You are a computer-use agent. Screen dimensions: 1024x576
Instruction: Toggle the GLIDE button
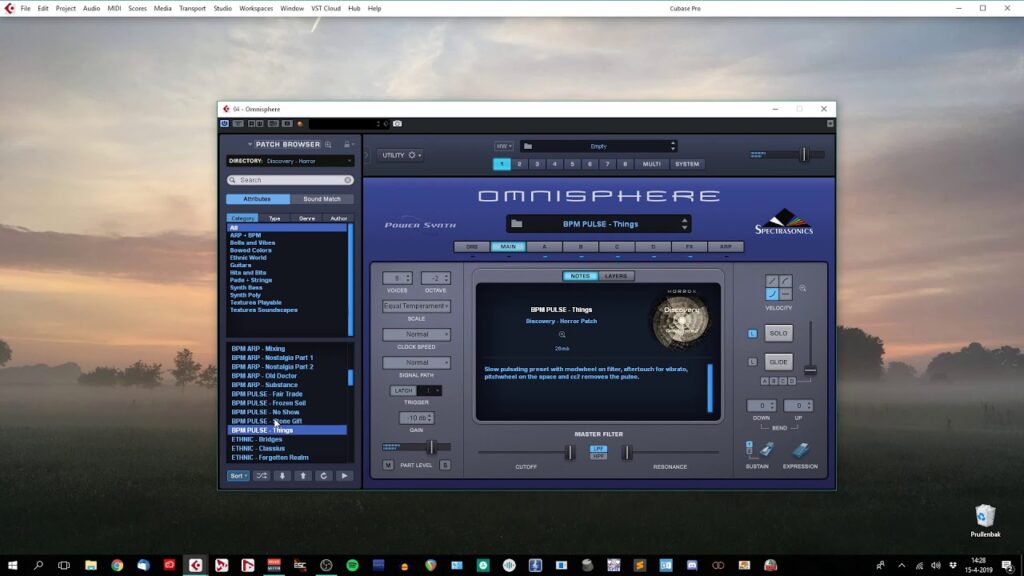pyautogui.click(x=778, y=362)
